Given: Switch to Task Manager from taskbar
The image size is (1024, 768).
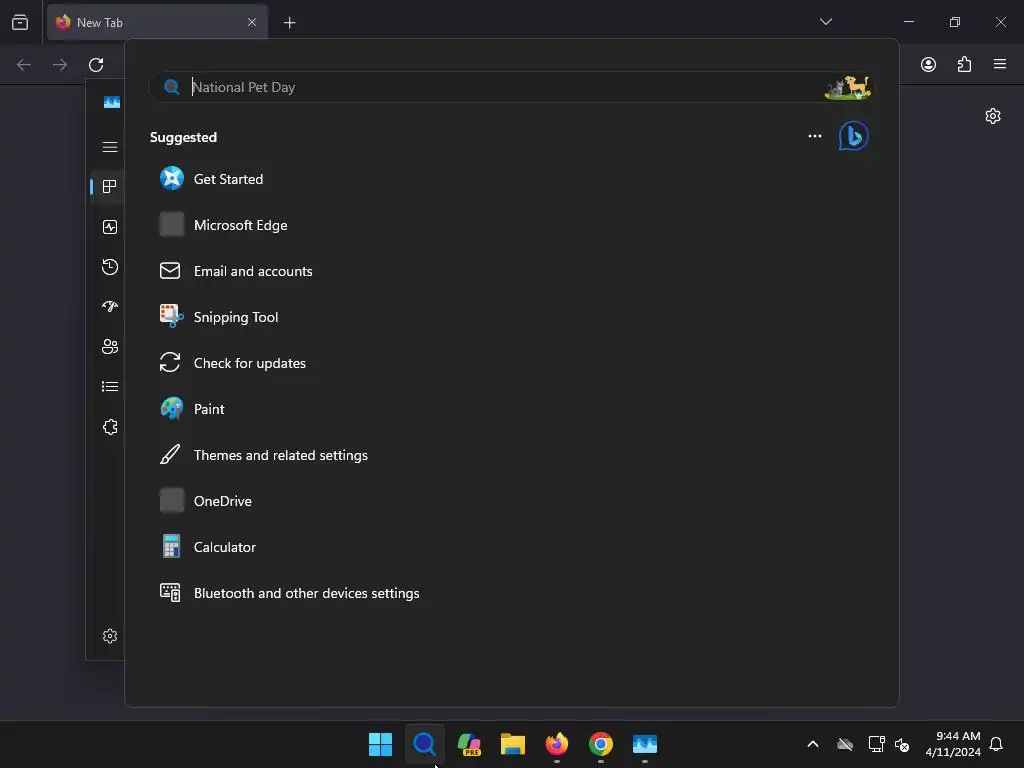Looking at the screenshot, I should click(x=645, y=744).
